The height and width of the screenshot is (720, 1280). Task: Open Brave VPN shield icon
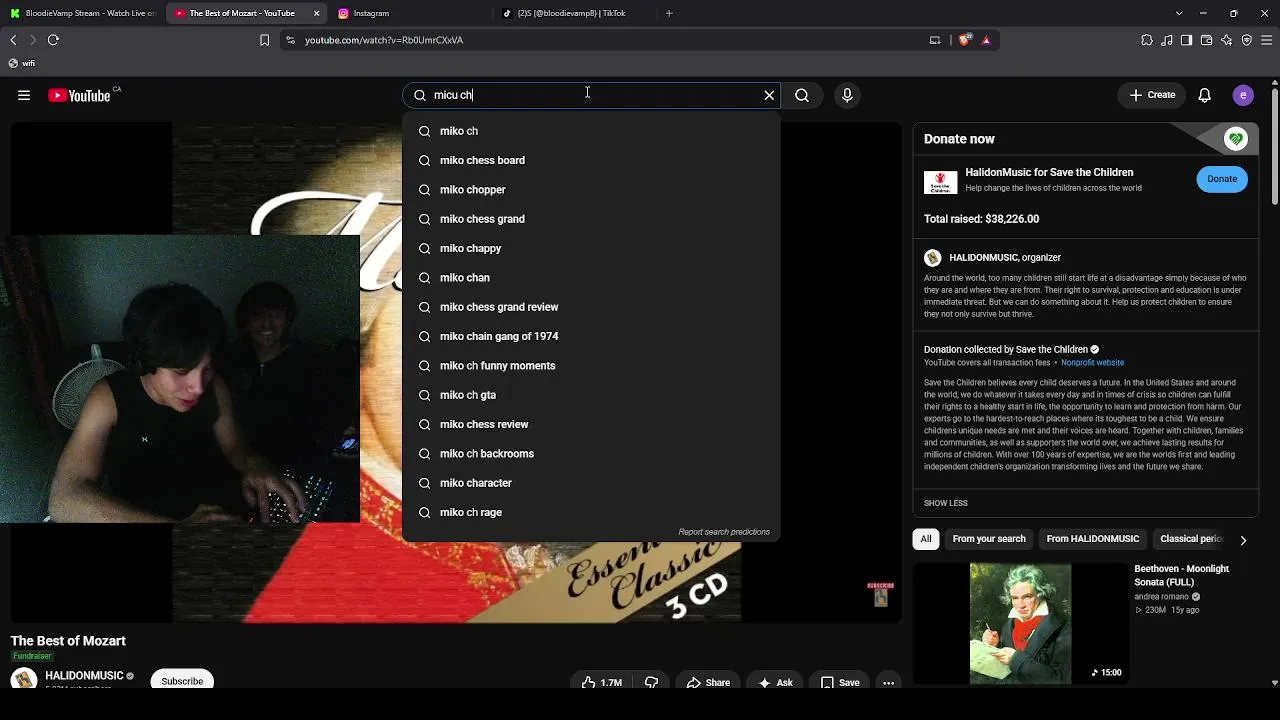point(1247,40)
